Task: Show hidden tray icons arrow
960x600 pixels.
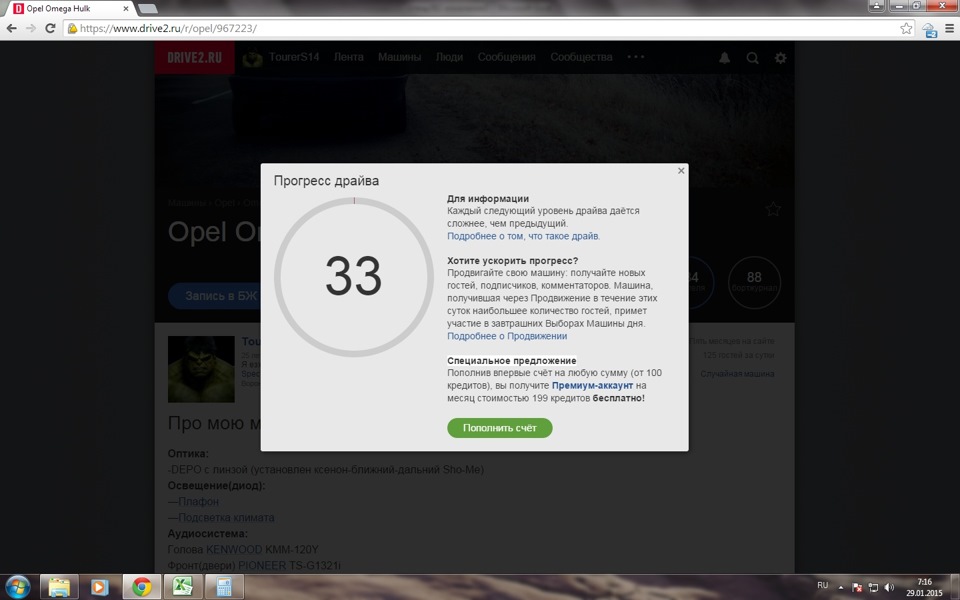Action: (840, 587)
